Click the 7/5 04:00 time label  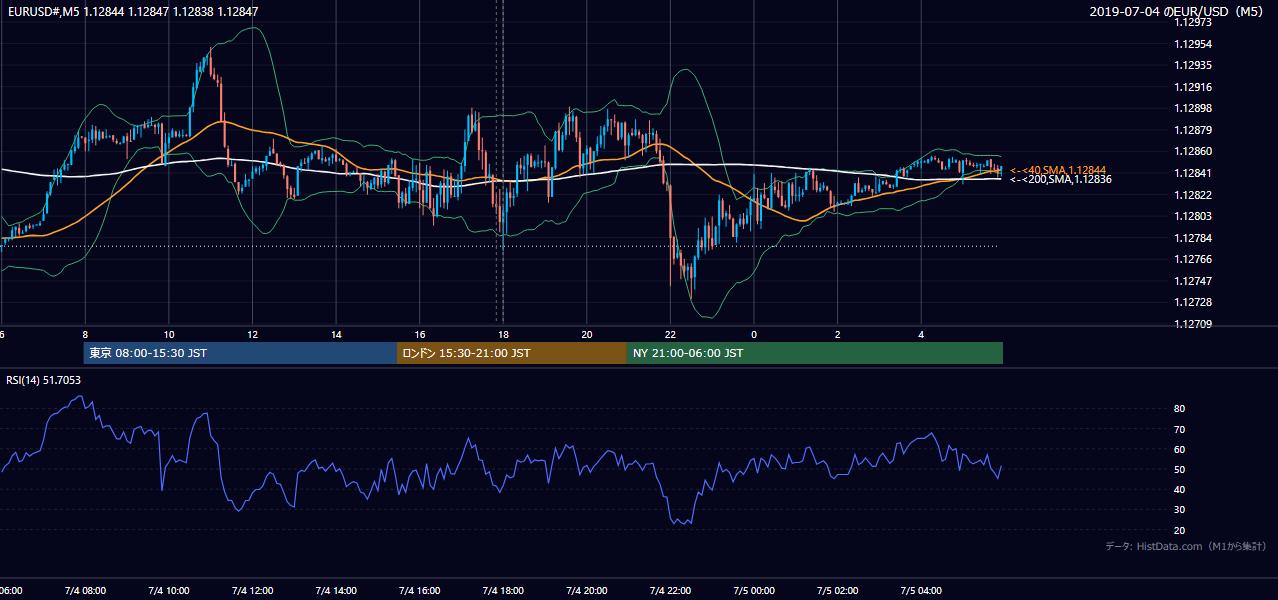coord(921,591)
